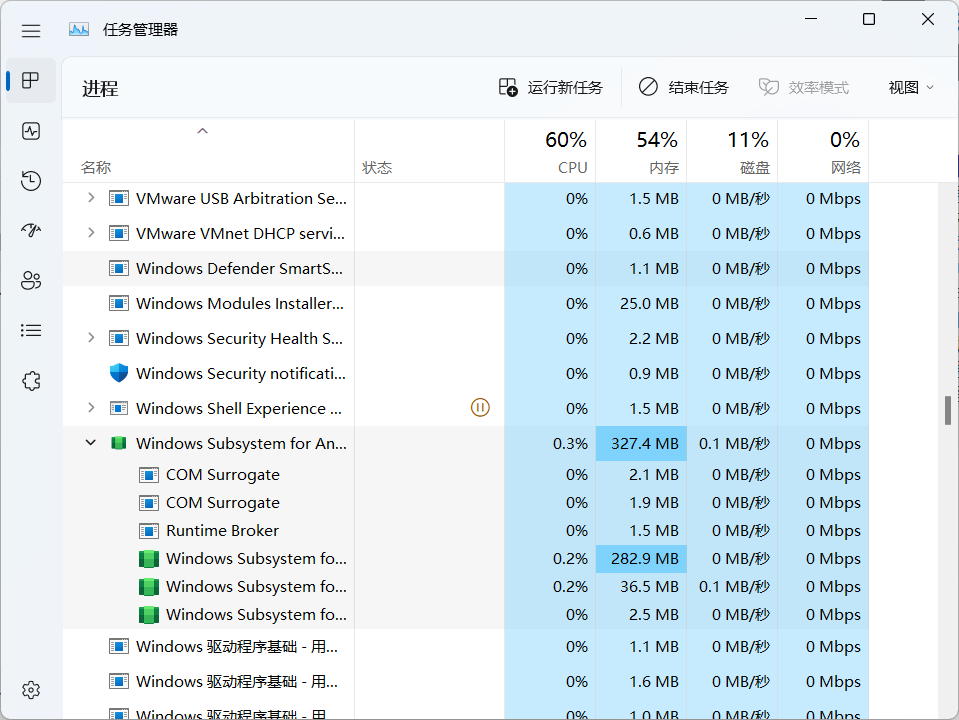The height and width of the screenshot is (720, 959).
Task: Click the vertical scrollbar thumb
Action: click(948, 410)
